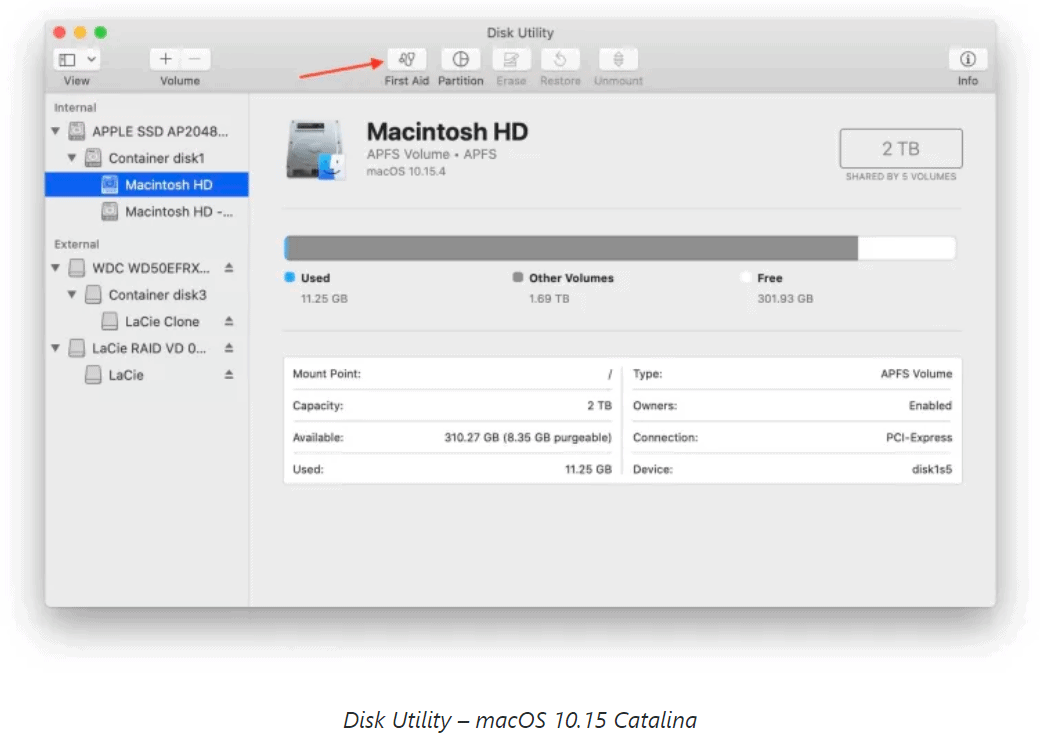1040x741 pixels.
Task: Select the WDC WD50EFRX external disk
Action: (x=147, y=268)
